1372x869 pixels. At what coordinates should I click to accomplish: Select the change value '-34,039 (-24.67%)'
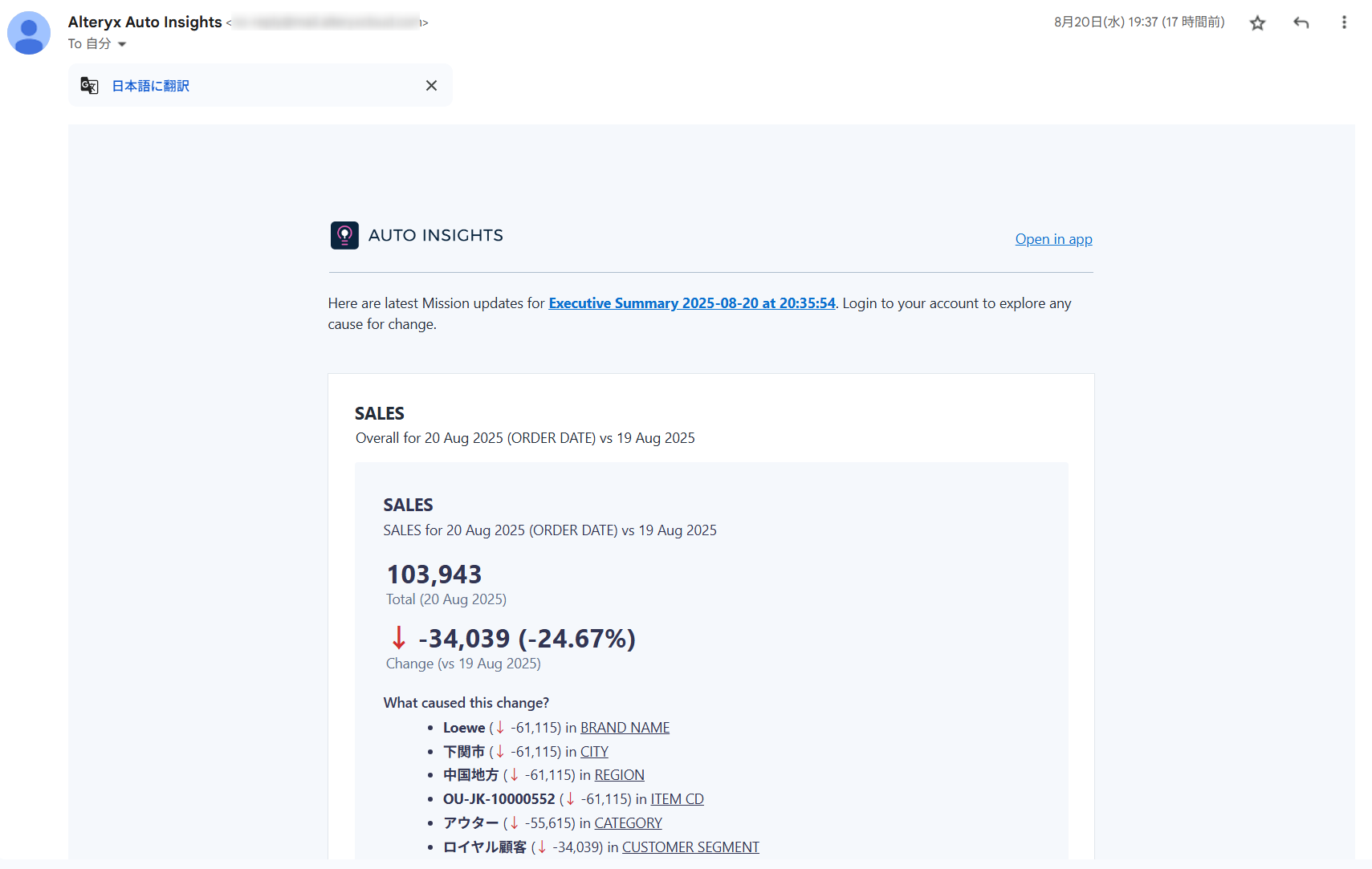point(527,639)
